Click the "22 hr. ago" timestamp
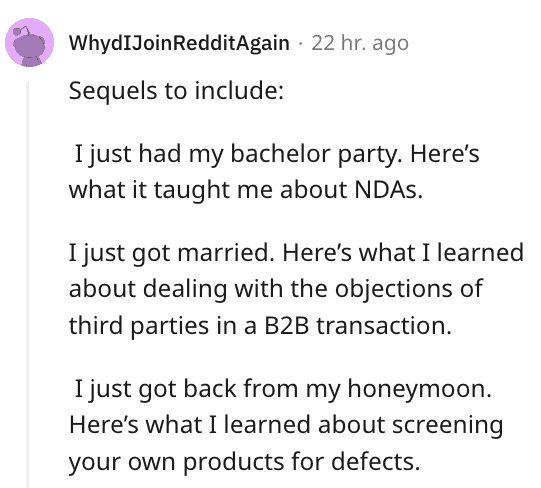This screenshot has height=488, width=541. tap(360, 43)
